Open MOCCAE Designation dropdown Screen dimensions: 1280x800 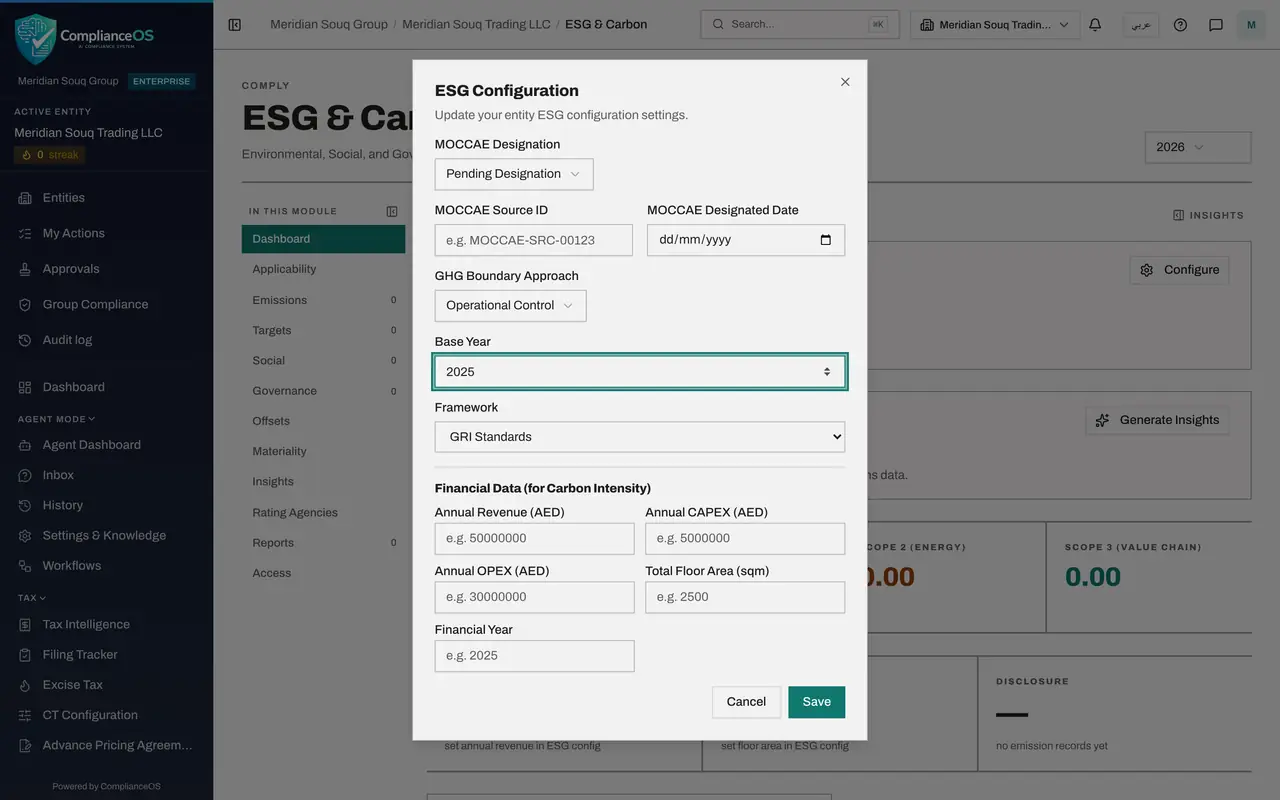[x=514, y=174]
